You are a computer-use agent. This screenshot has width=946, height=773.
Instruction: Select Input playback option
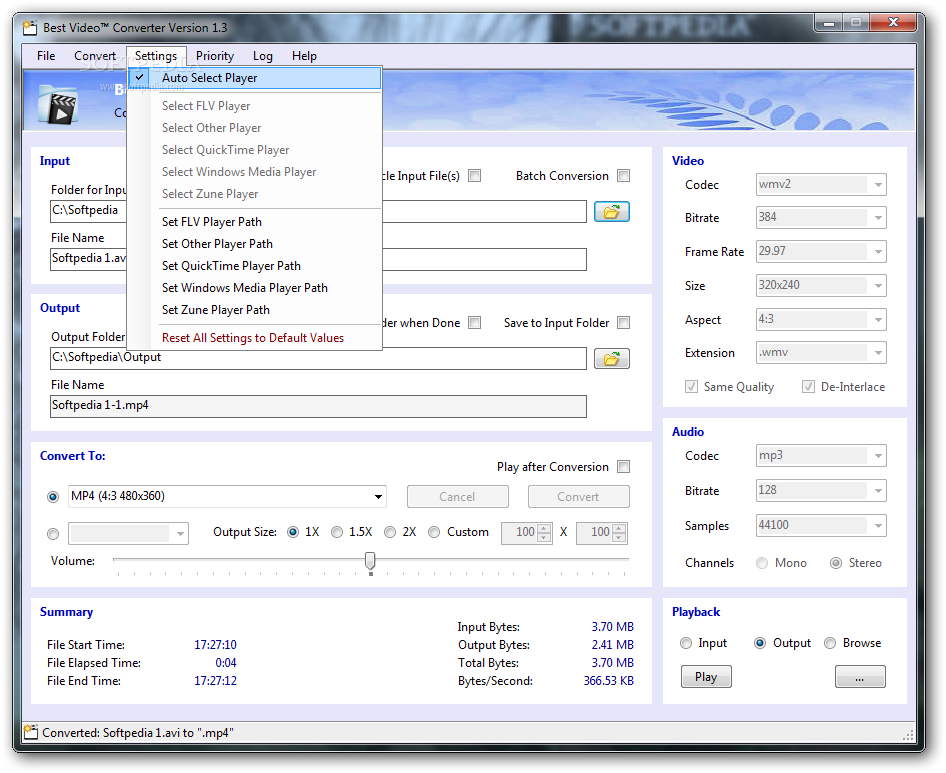pos(685,643)
